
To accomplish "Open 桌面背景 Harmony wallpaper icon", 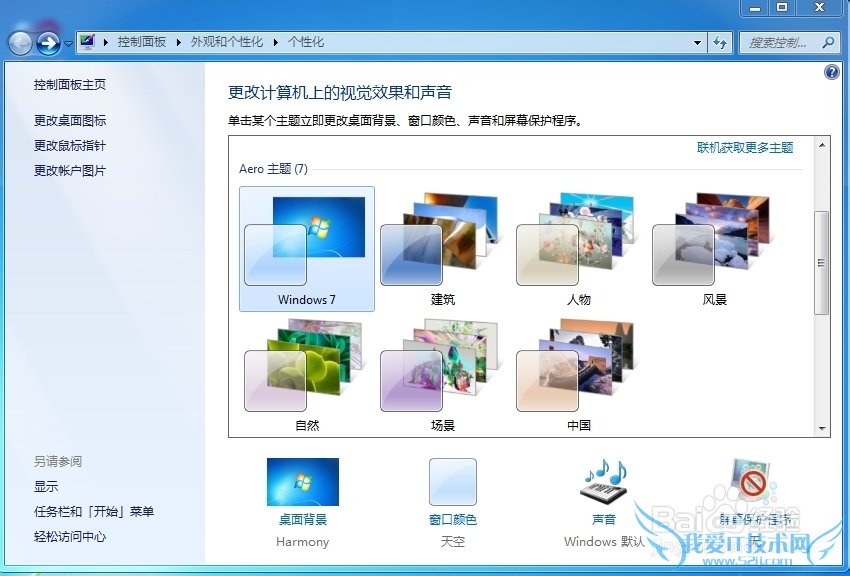I will (302, 482).
